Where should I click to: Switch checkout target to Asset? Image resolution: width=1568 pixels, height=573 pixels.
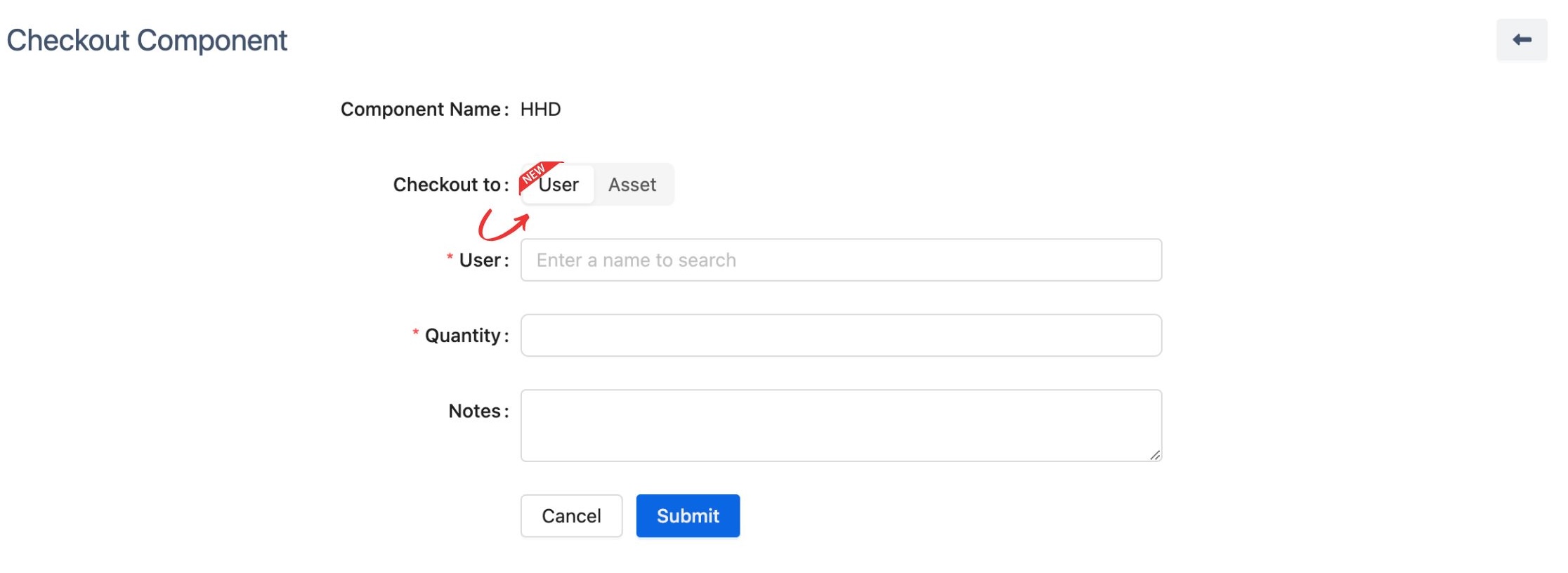pos(632,185)
